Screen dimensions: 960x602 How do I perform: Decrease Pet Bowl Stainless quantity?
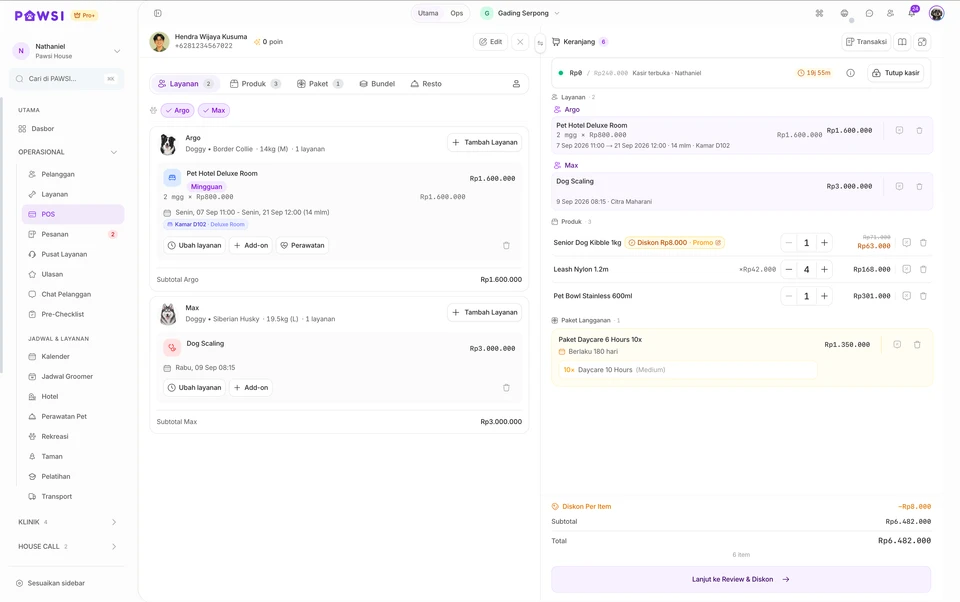click(x=789, y=296)
